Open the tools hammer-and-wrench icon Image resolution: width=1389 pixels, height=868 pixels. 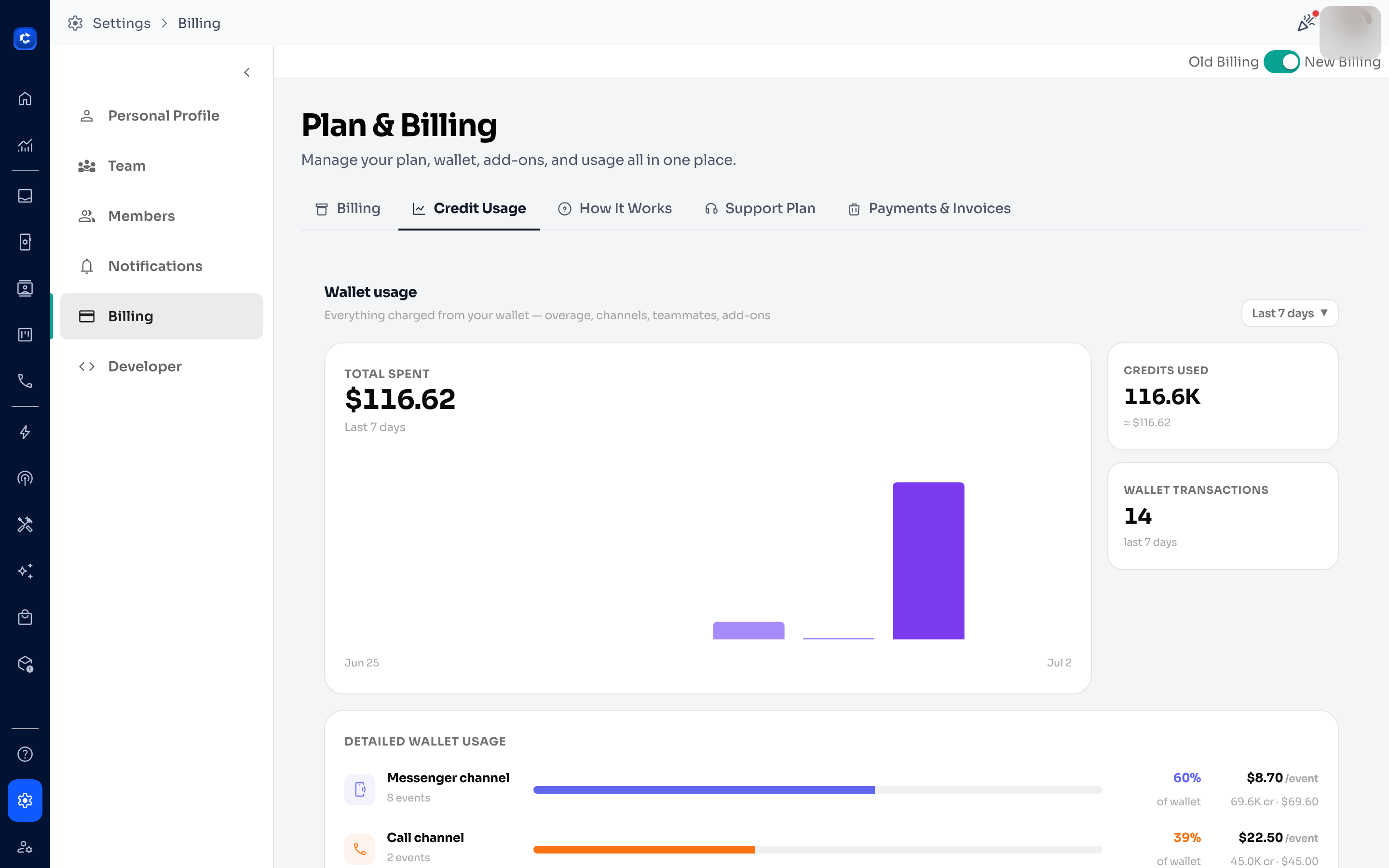click(25, 525)
